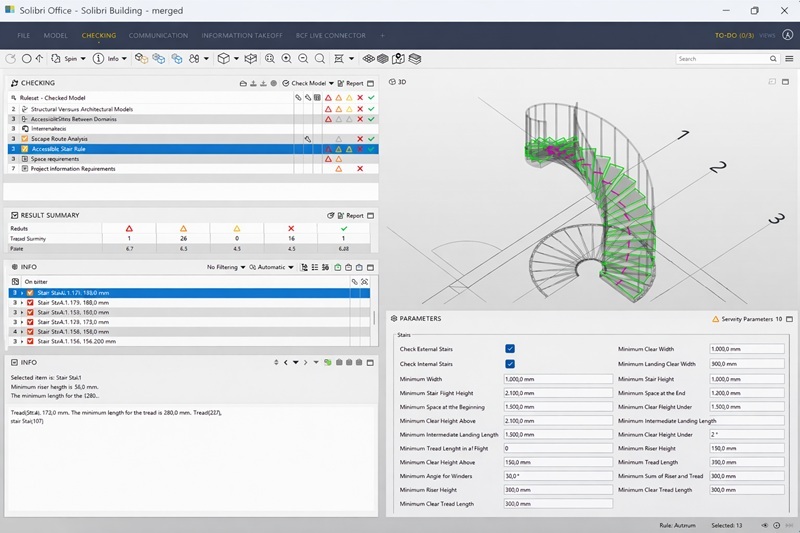Toggle checkbox on Stair 179, 188,0 mm result
800x533 pixels.
pyautogui.click(x=31, y=302)
